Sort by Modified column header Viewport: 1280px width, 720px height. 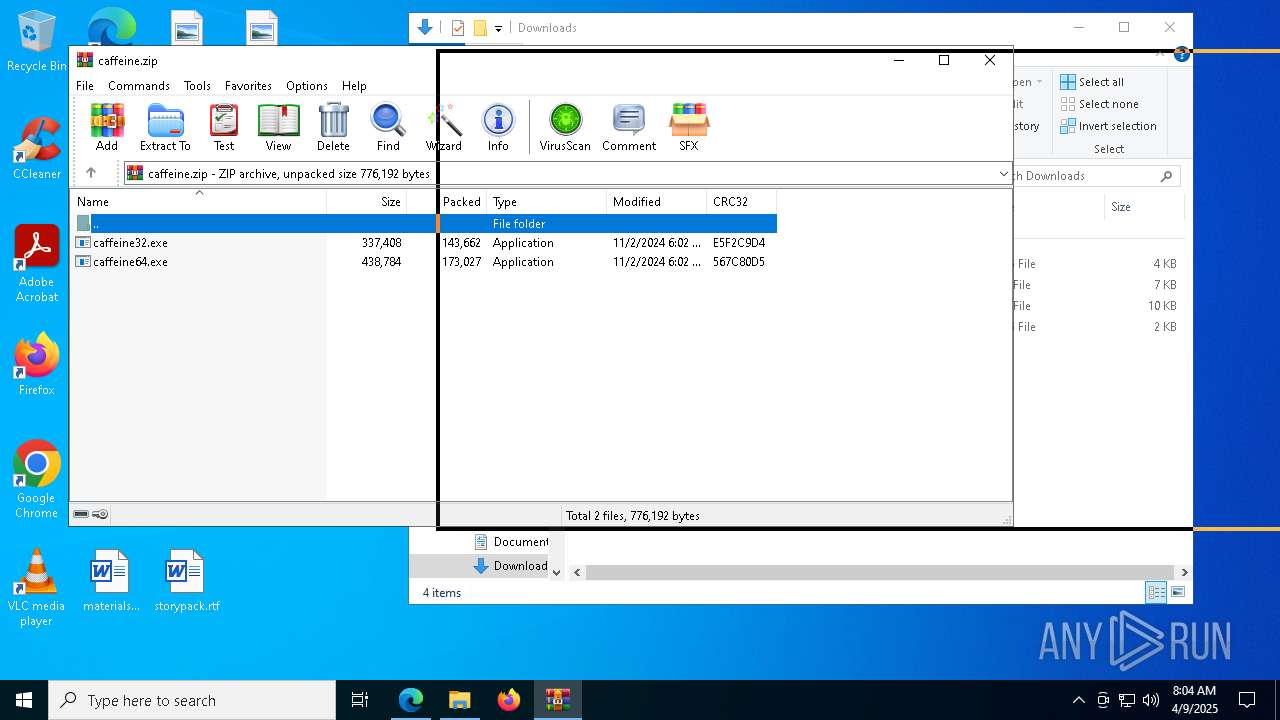point(656,202)
